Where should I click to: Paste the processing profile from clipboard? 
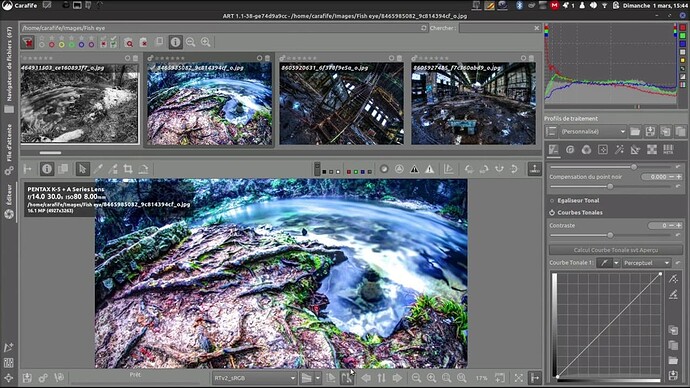pyautogui.click(x=680, y=132)
